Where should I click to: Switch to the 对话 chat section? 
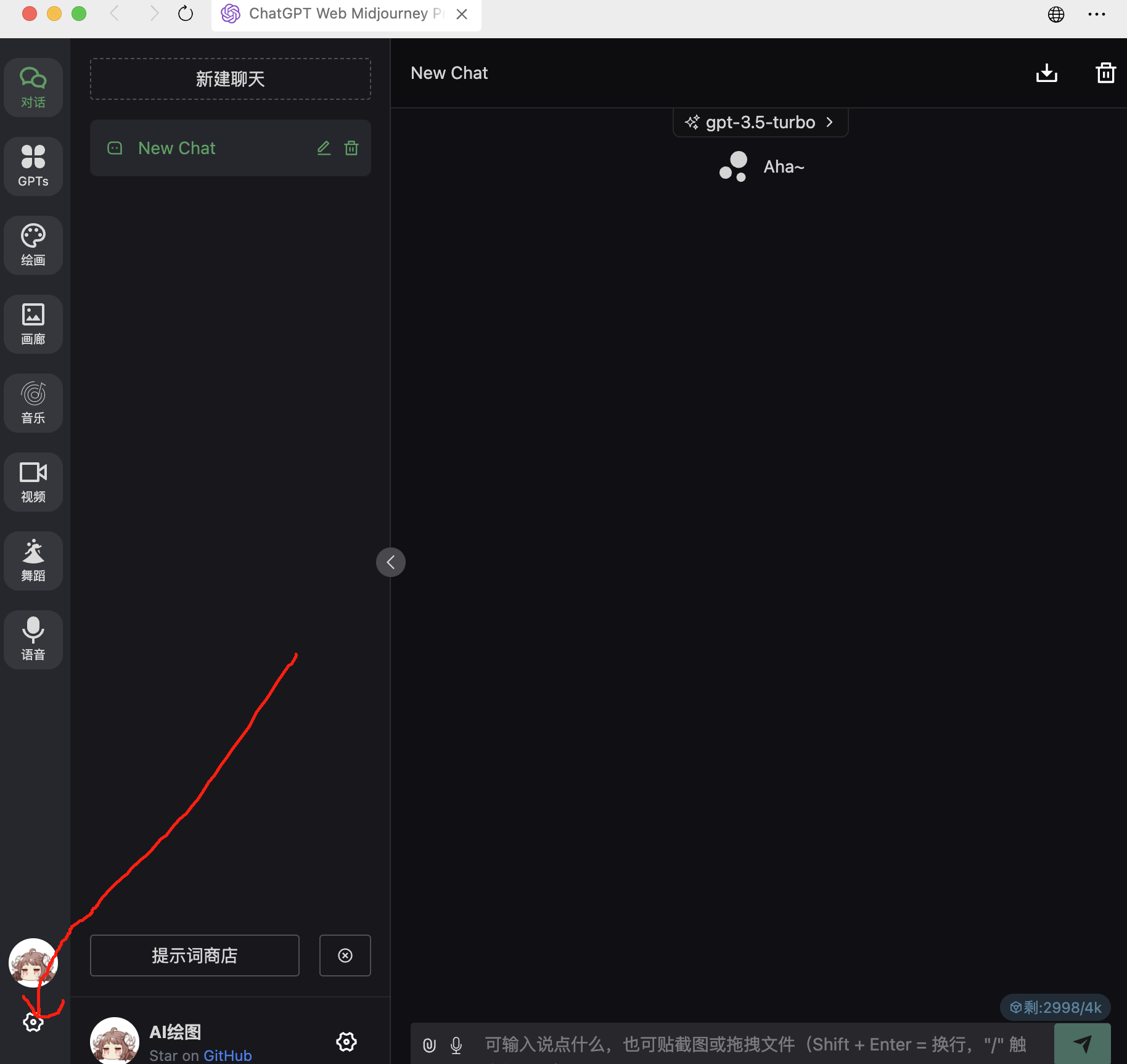click(x=33, y=87)
